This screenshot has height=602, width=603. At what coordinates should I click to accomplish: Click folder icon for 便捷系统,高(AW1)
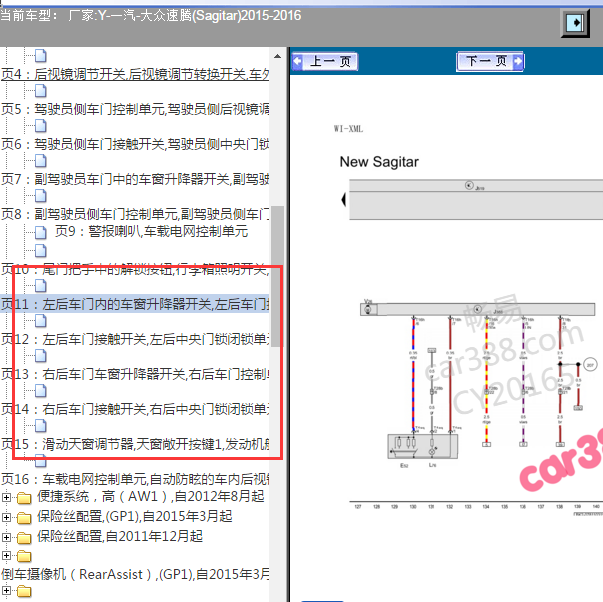click(24, 498)
